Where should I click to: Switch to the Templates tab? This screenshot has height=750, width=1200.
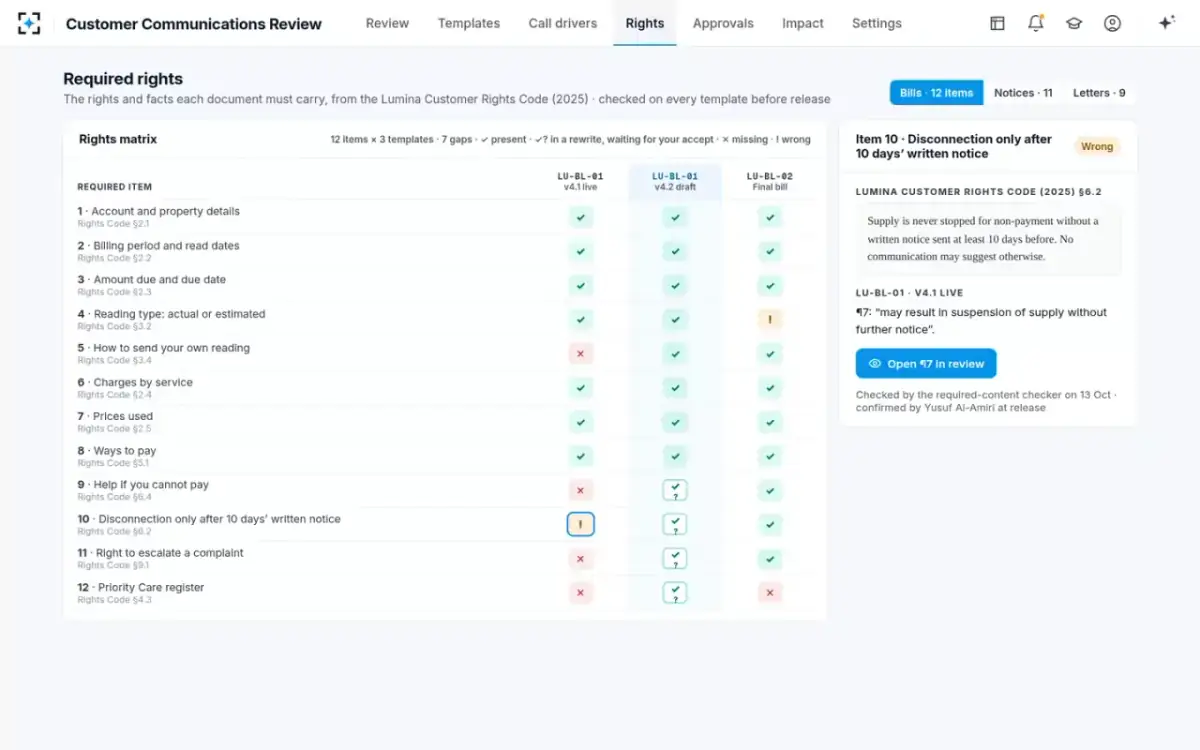coord(469,23)
